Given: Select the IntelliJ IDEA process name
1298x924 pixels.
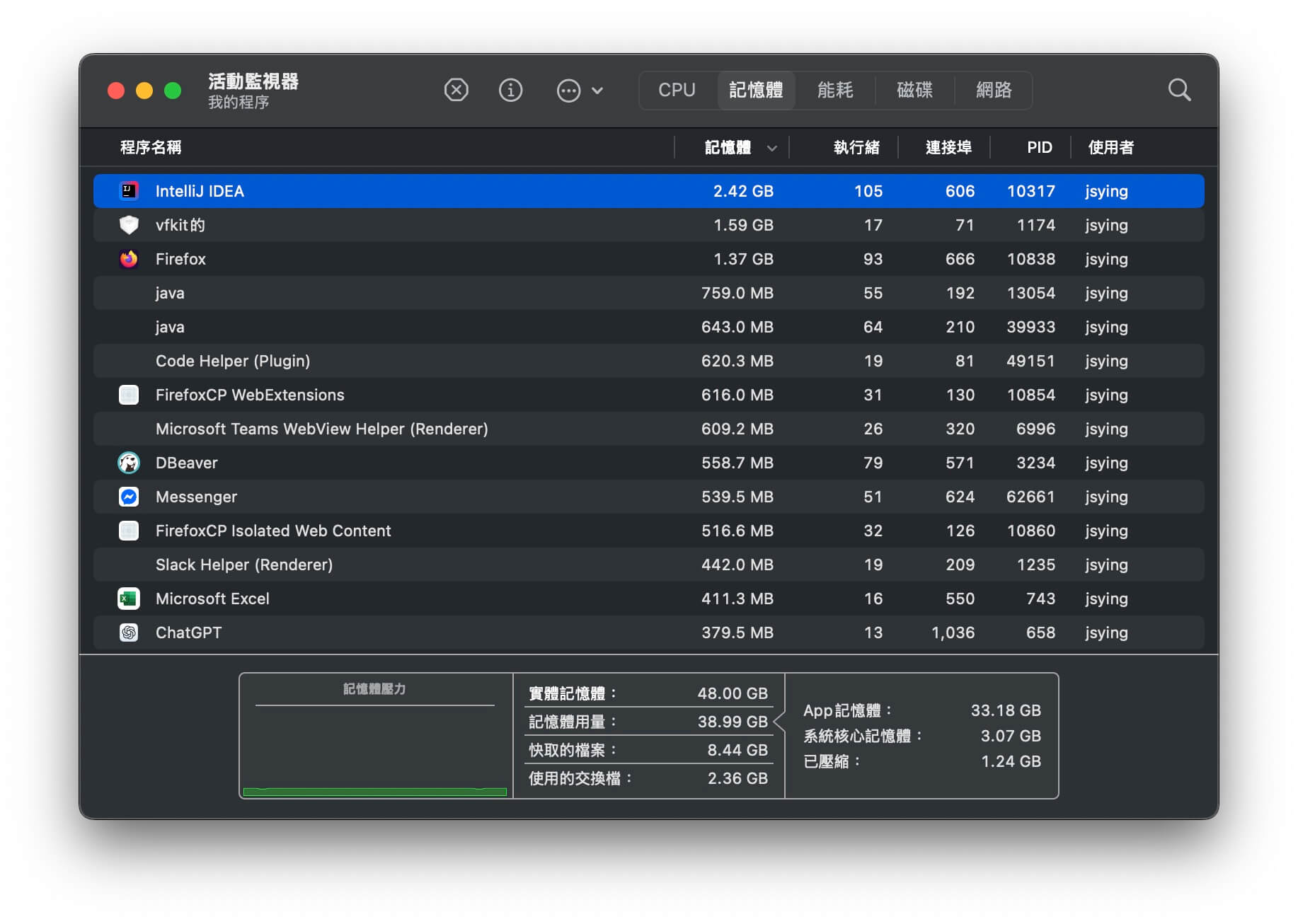Looking at the screenshot, I should 200,191.
